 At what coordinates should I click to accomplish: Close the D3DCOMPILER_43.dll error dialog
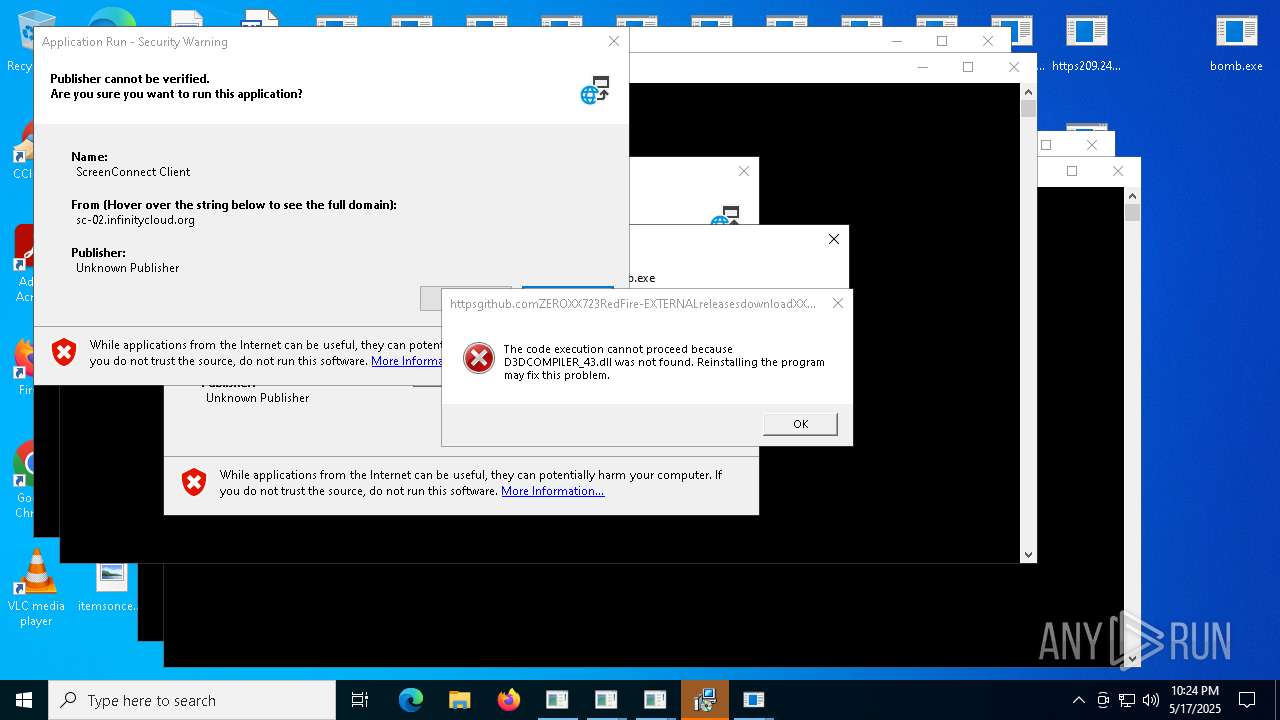tap(838, 303)
